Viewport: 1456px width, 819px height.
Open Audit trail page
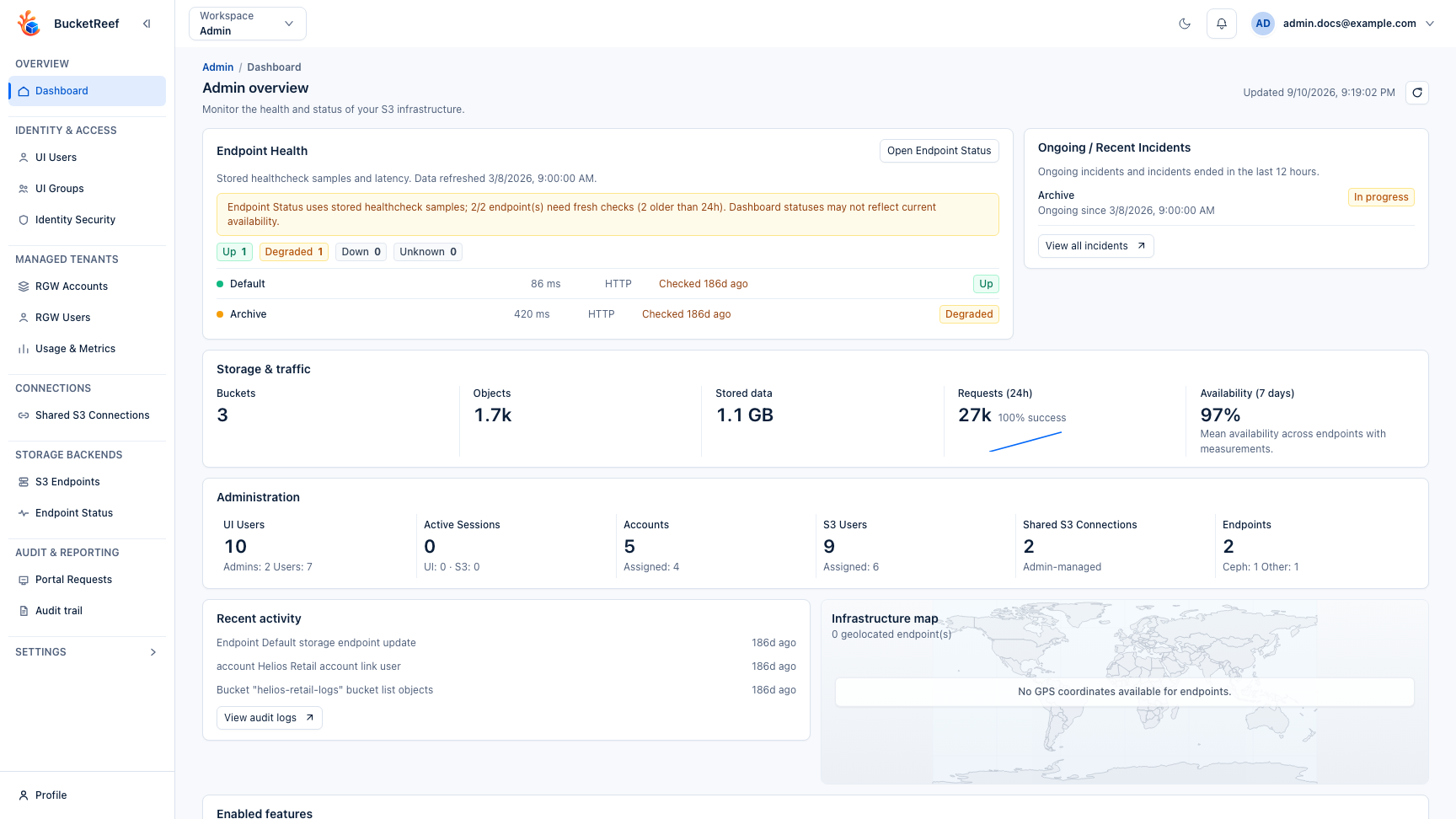pyautogui.click(x=87, y=611)
